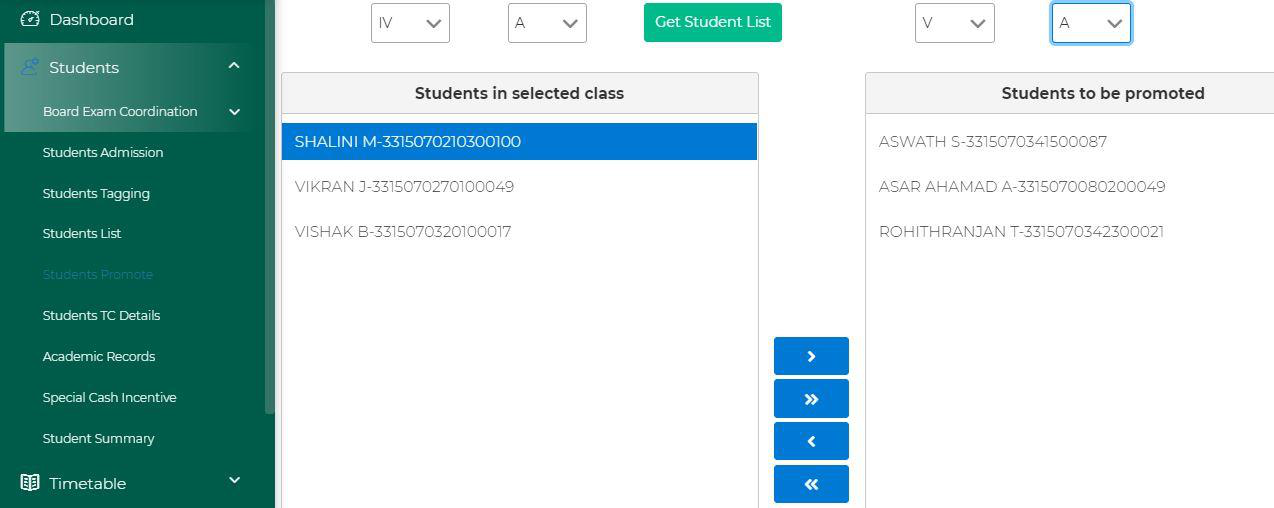Expand the Timetable menu chevron
Viewport: 1274px width, 508px height.
coord(234,481)
